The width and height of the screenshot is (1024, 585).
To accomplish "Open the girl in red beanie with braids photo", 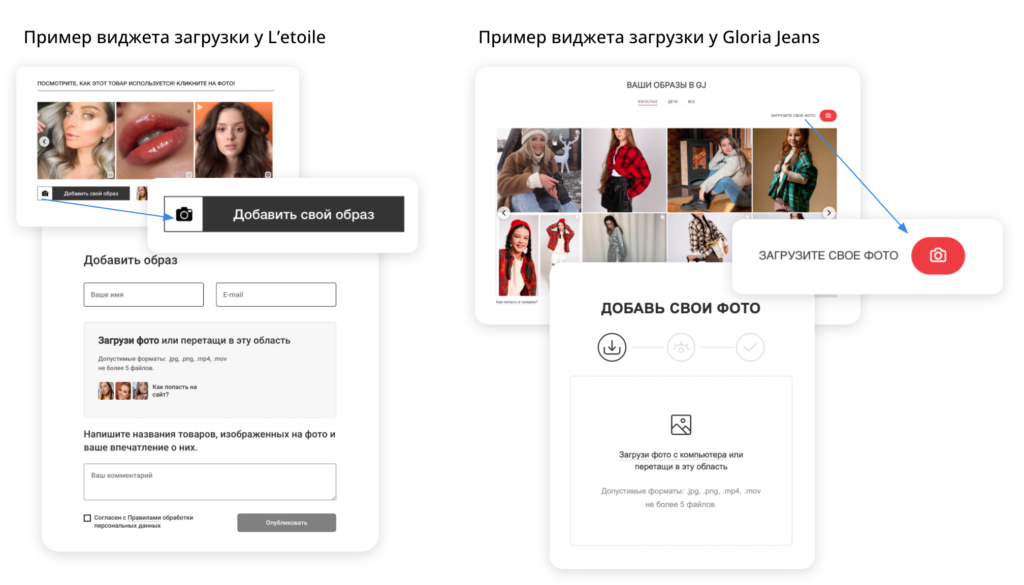I will click(518, 256).
